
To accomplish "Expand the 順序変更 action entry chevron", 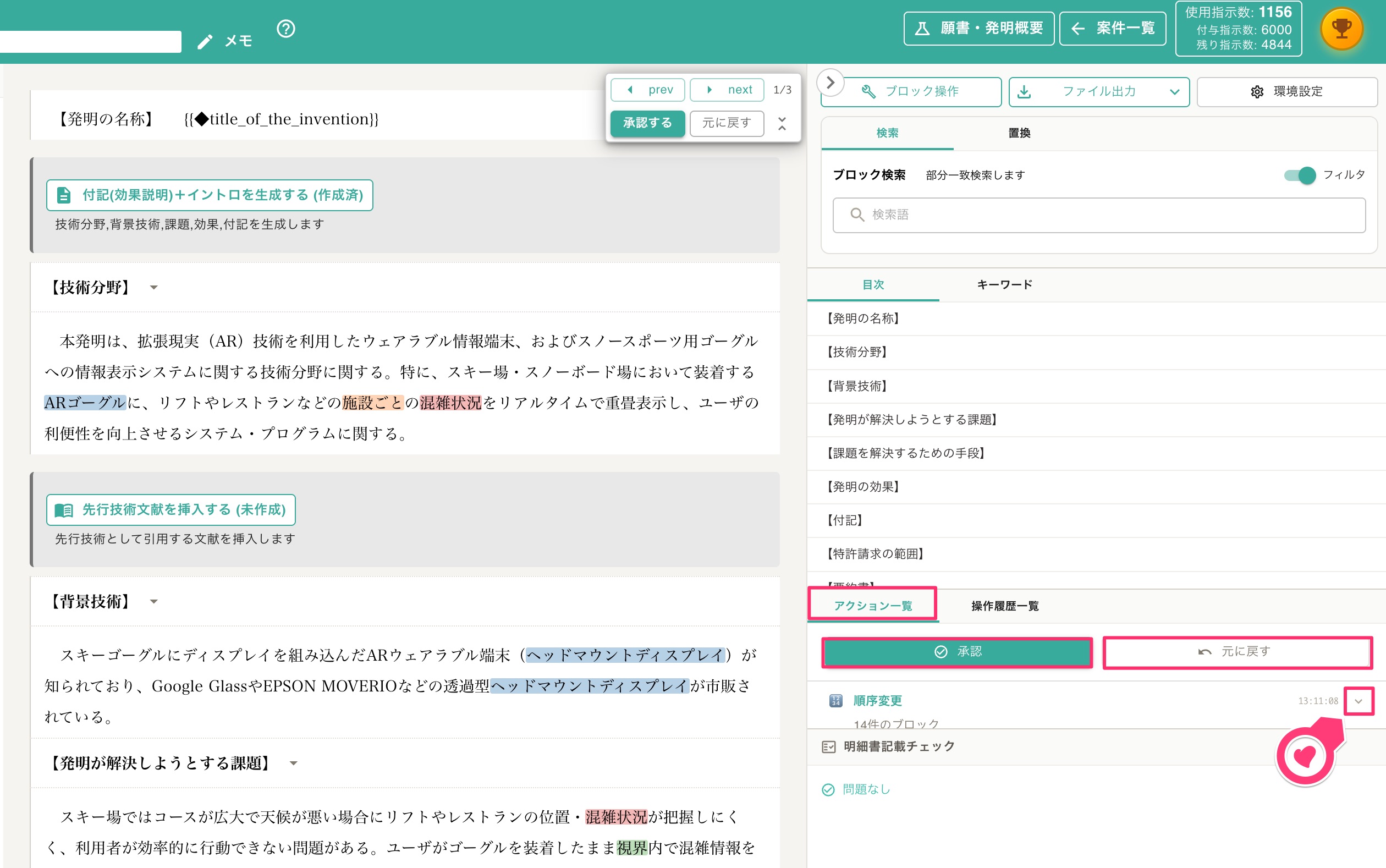I will point(1358,701).
